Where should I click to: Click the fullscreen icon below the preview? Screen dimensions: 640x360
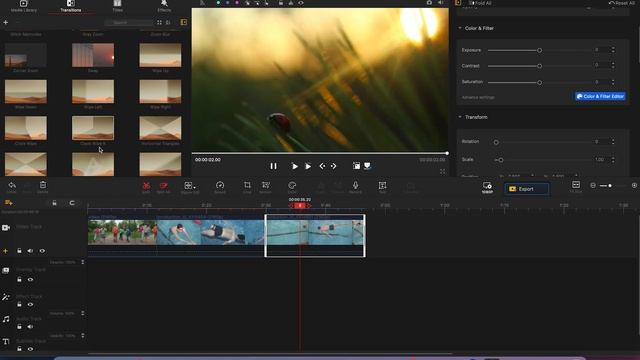coord(442,172)
